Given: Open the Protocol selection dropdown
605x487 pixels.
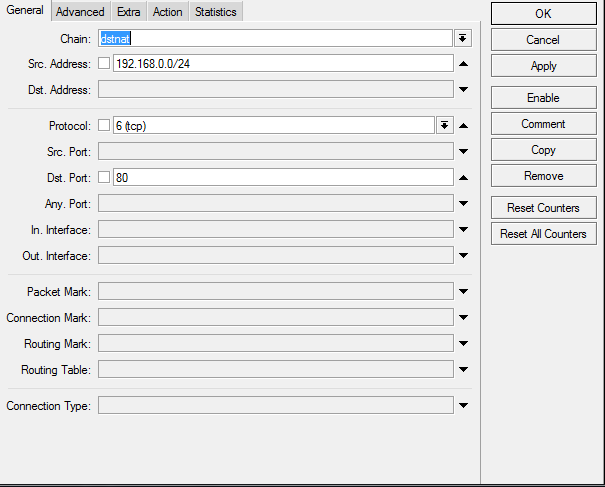Looking at the screenshot, I should click(x=444, y=126).
